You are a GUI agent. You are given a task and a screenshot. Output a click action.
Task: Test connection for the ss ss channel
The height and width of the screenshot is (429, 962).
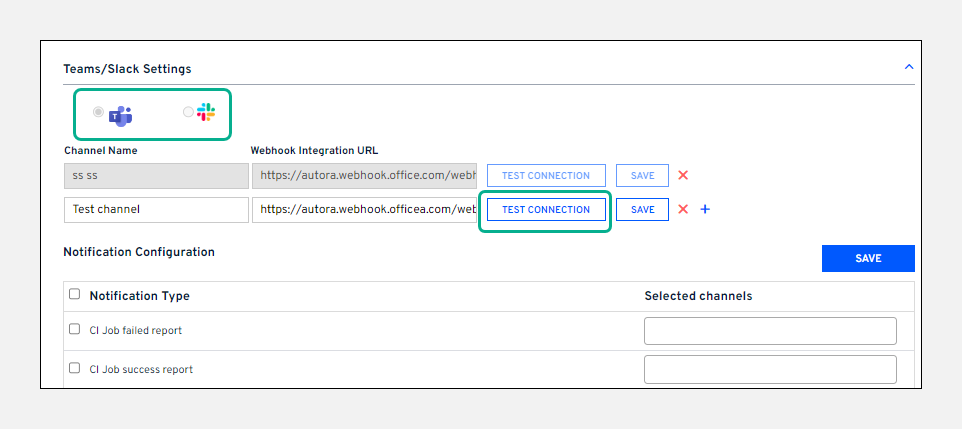[x=546, y=176]
